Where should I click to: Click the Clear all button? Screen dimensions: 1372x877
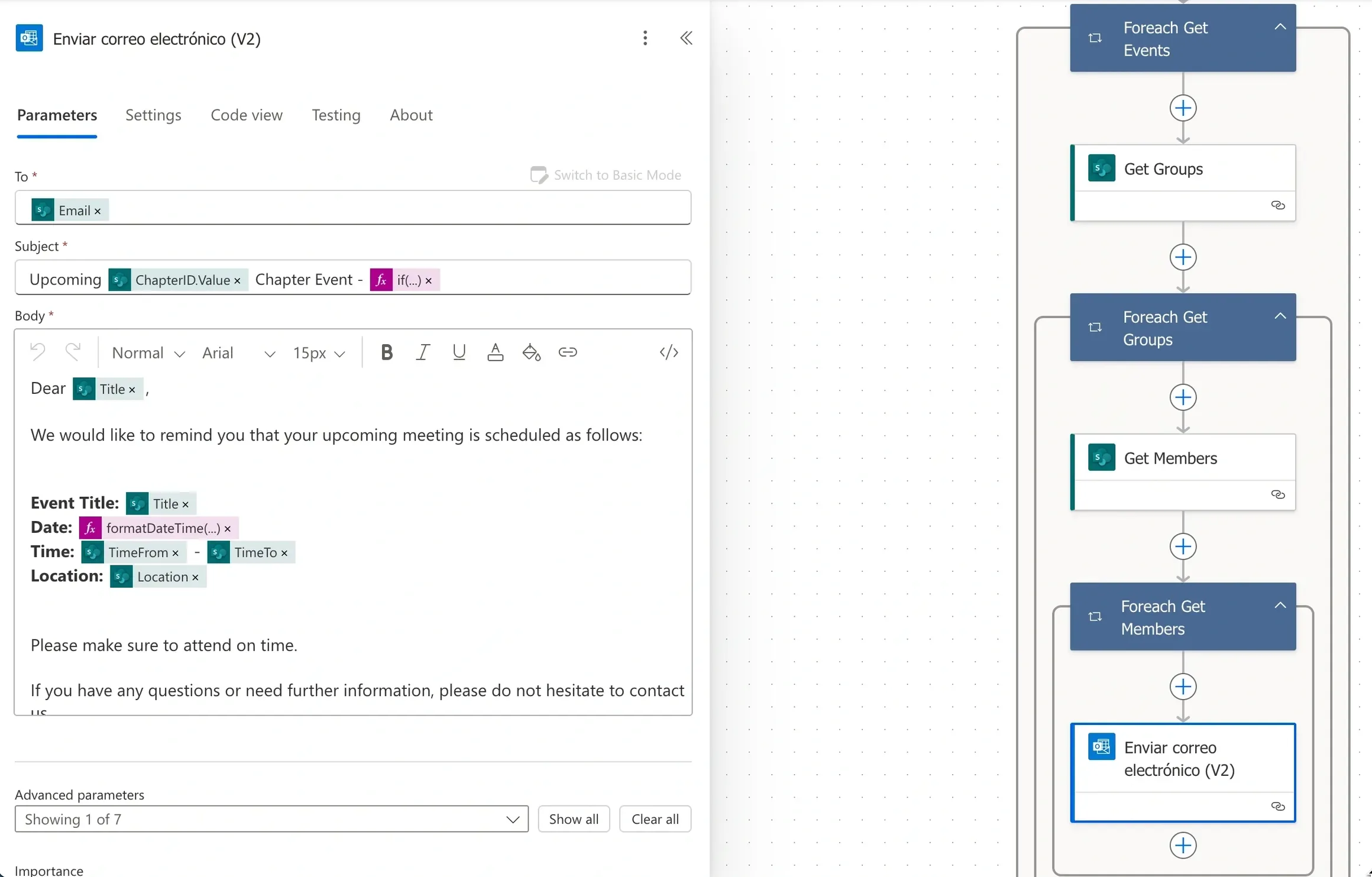tap(655, 819)
